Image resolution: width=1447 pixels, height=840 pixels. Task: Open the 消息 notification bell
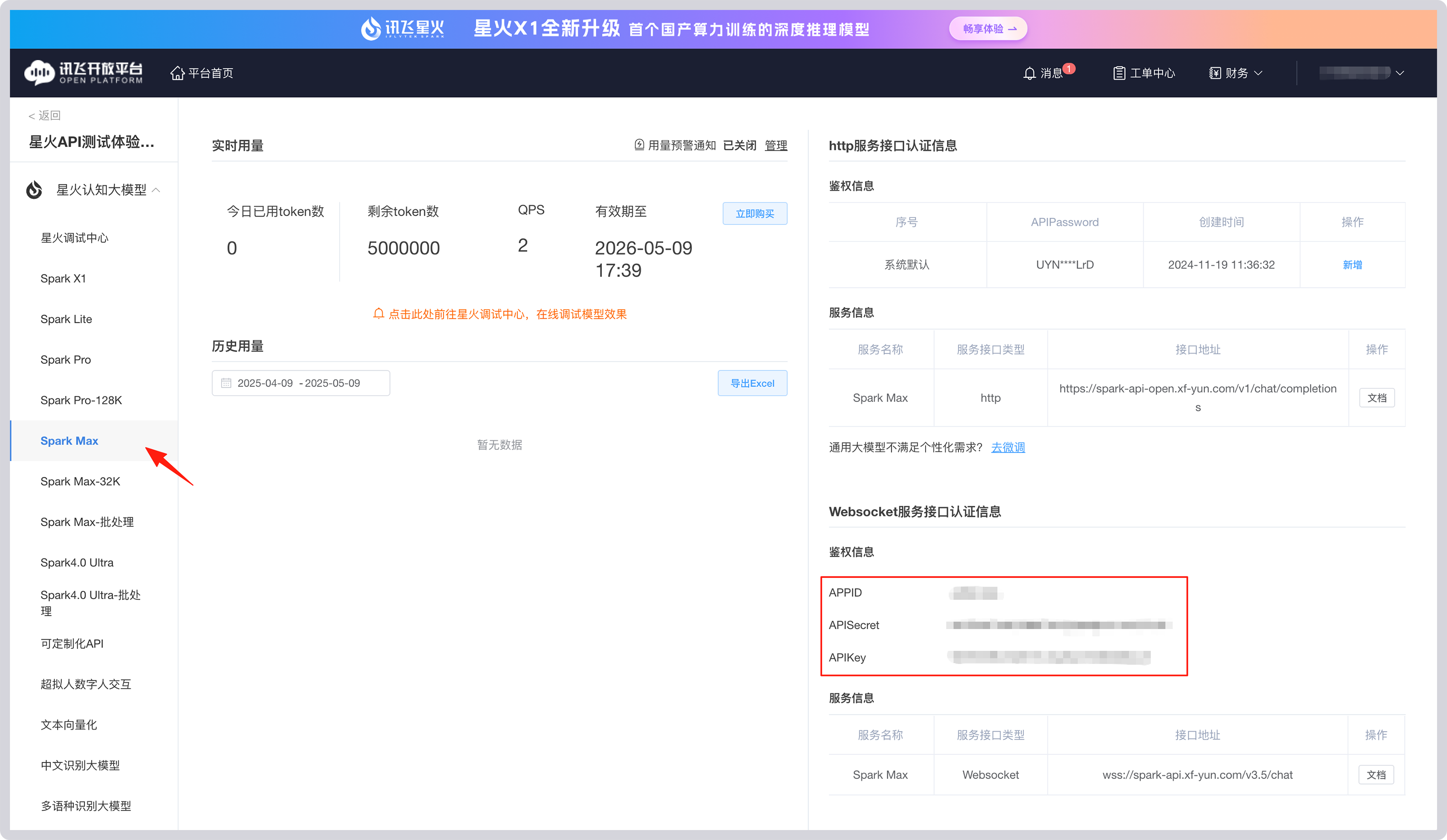pyautogui.click(x=1030, y=73)
